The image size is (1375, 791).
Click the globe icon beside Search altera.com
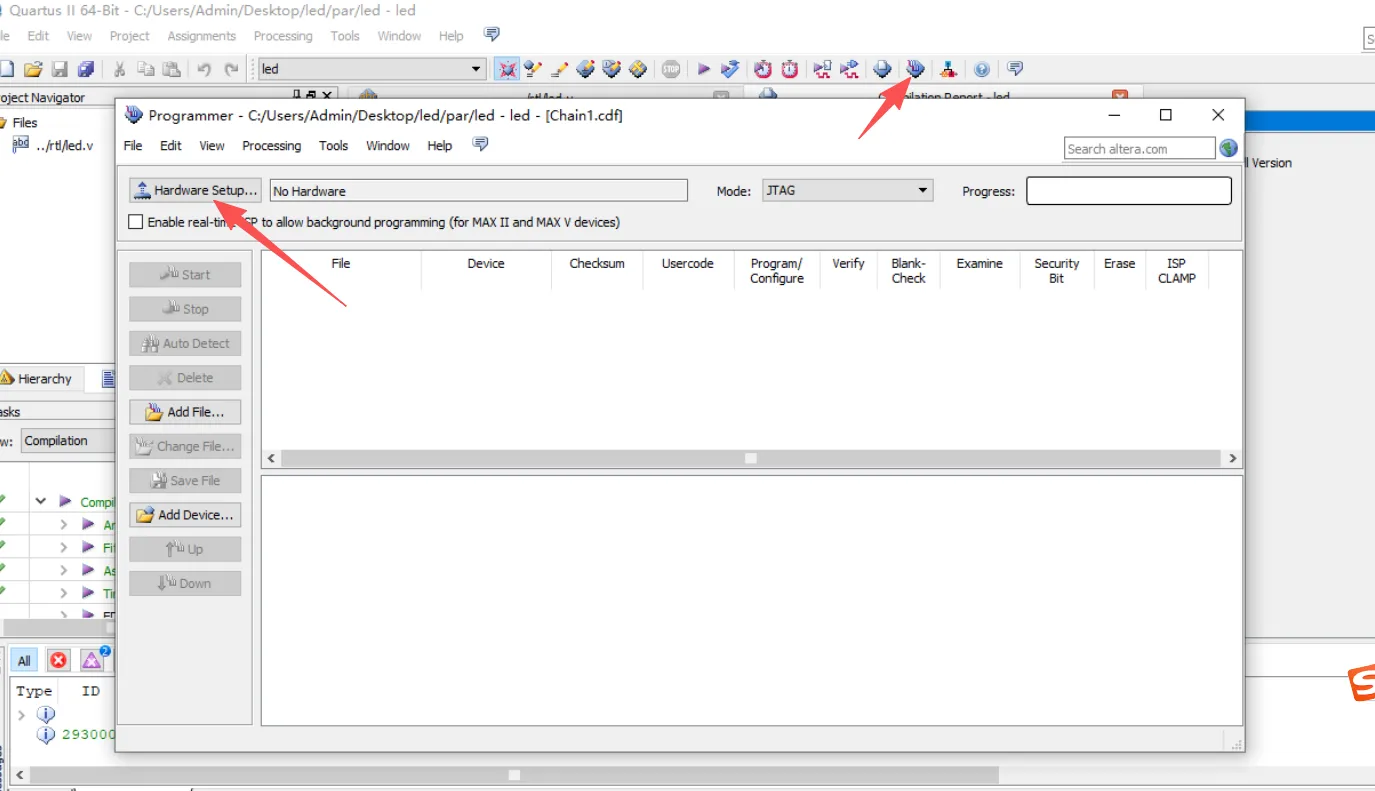click(x=1229, y=148)
